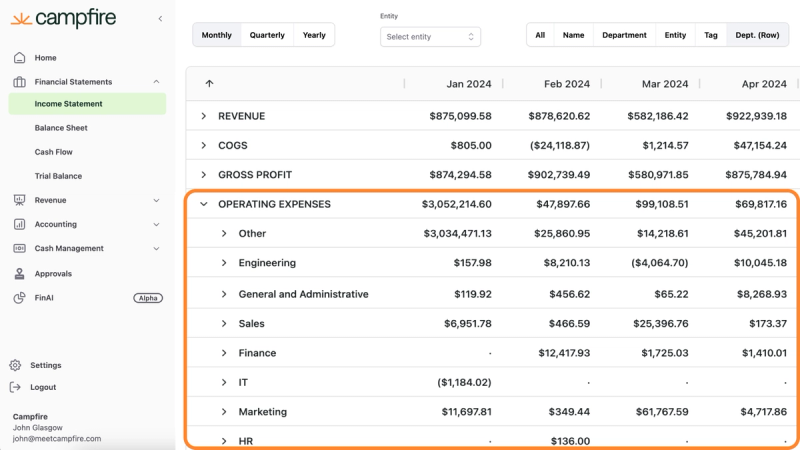Expand the Cash Management menu chevron
This screenshot has height=450, width=800.
point(156,248)
